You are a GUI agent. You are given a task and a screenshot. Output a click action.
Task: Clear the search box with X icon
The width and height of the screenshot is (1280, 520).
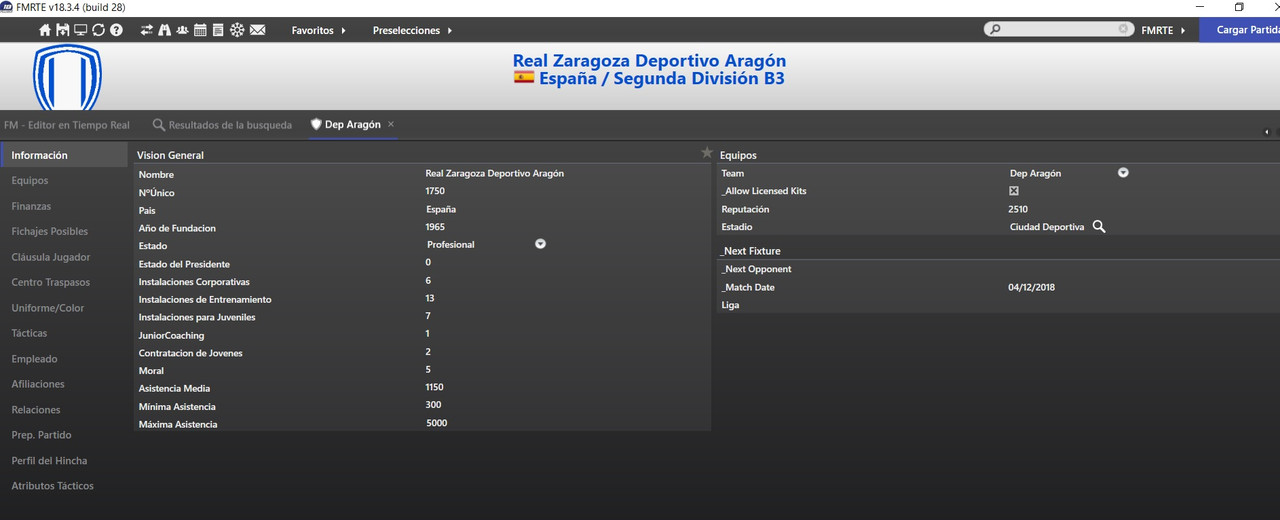1124,30
